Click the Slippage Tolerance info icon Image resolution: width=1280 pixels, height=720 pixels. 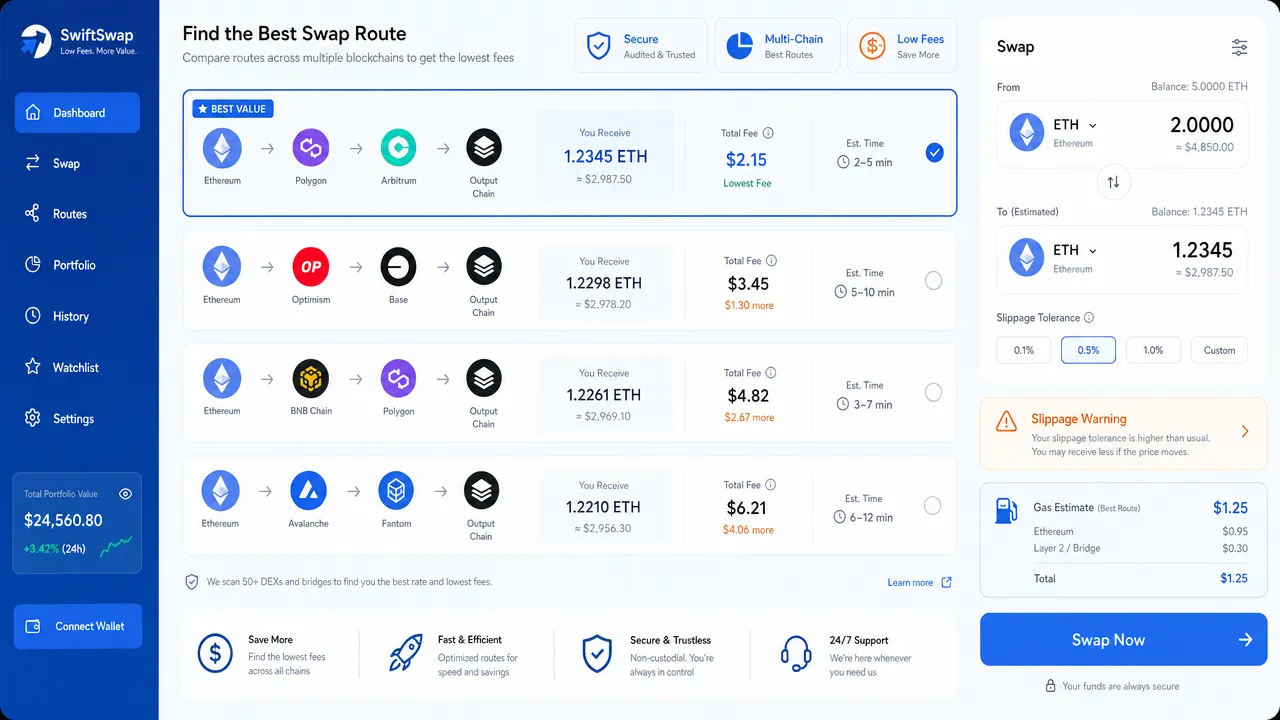tap(1089, 318)
